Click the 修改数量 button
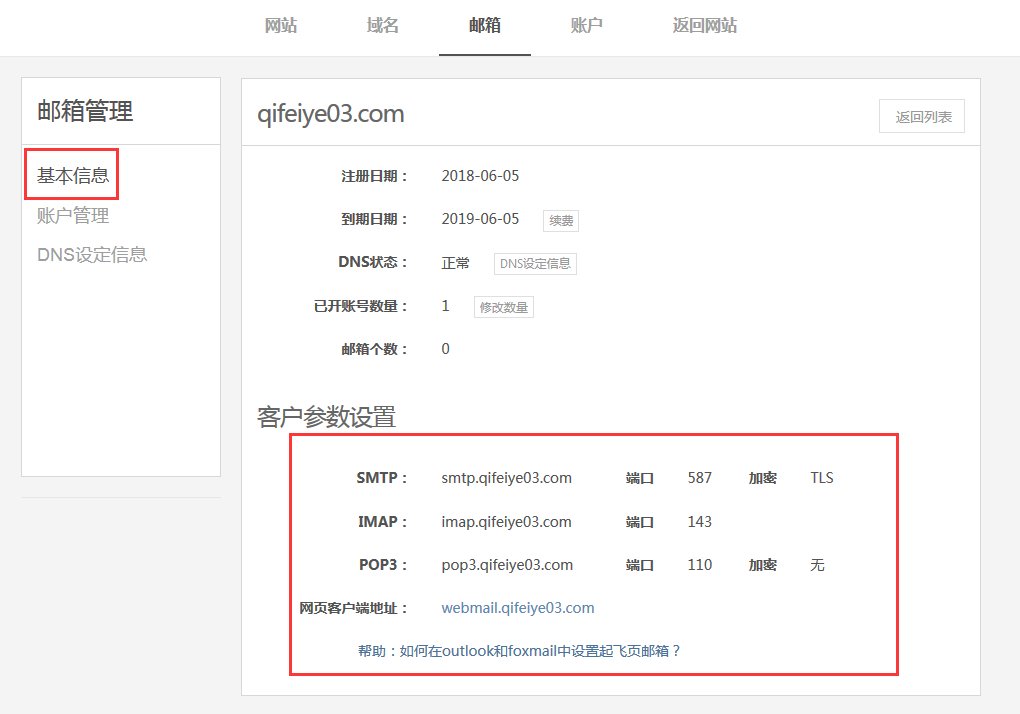The image size is (1020, 714). 503,307
